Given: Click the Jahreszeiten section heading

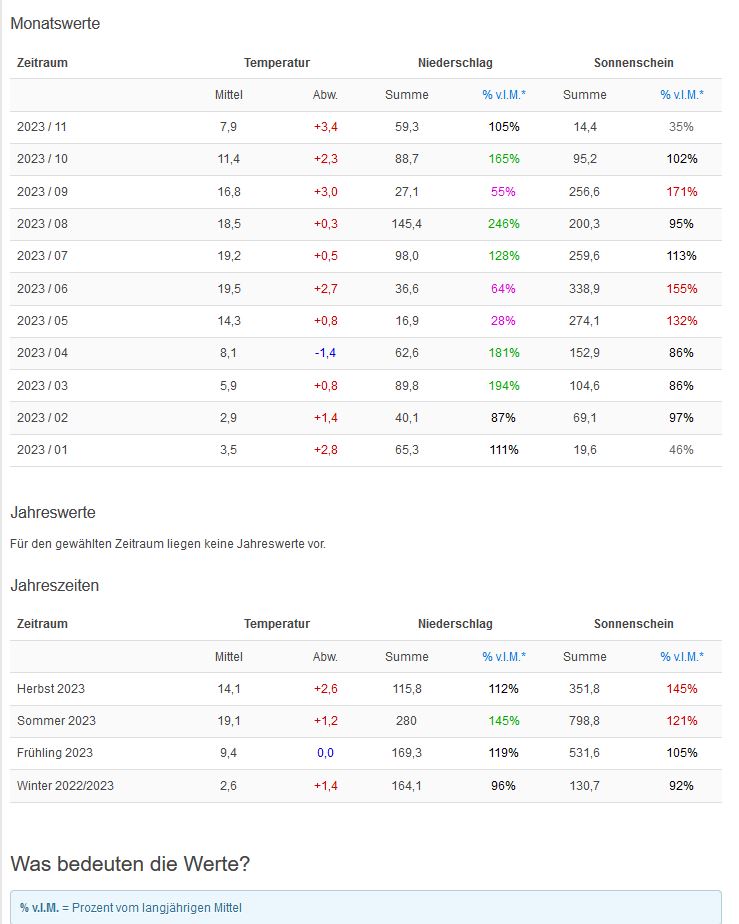Looking at the screenshot, I should pyautogui.click(x=55, y=586).
